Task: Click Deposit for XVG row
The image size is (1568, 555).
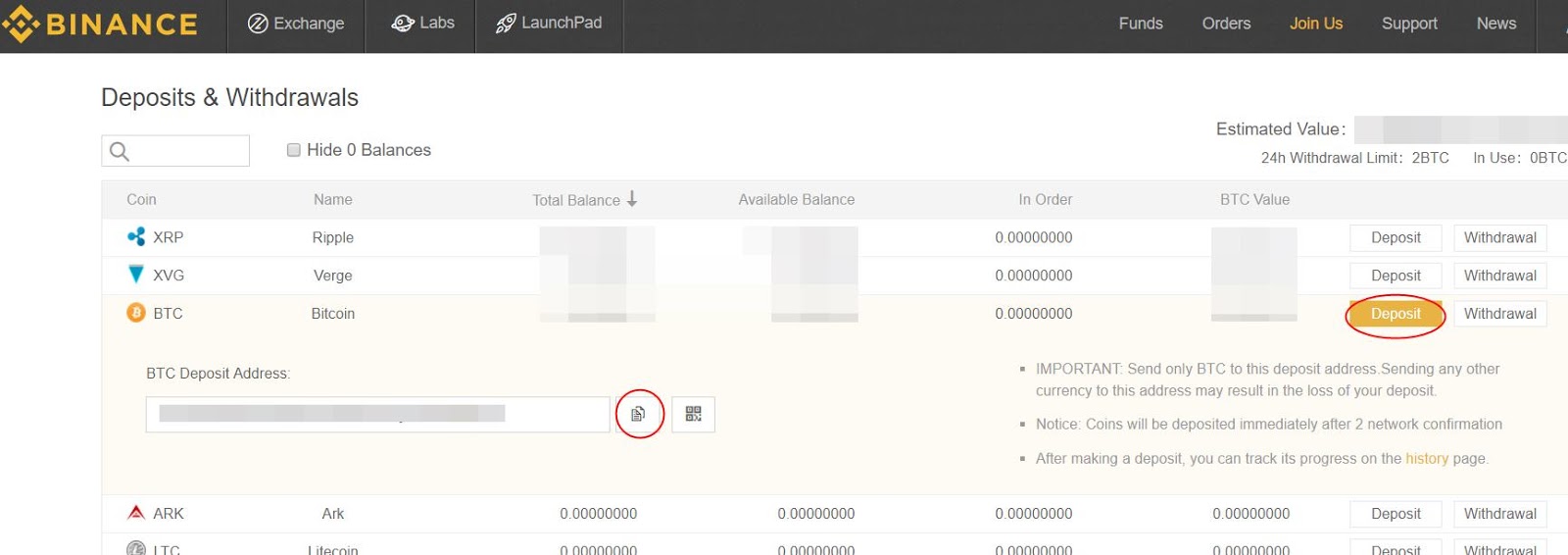Action: pos(1396,276)
